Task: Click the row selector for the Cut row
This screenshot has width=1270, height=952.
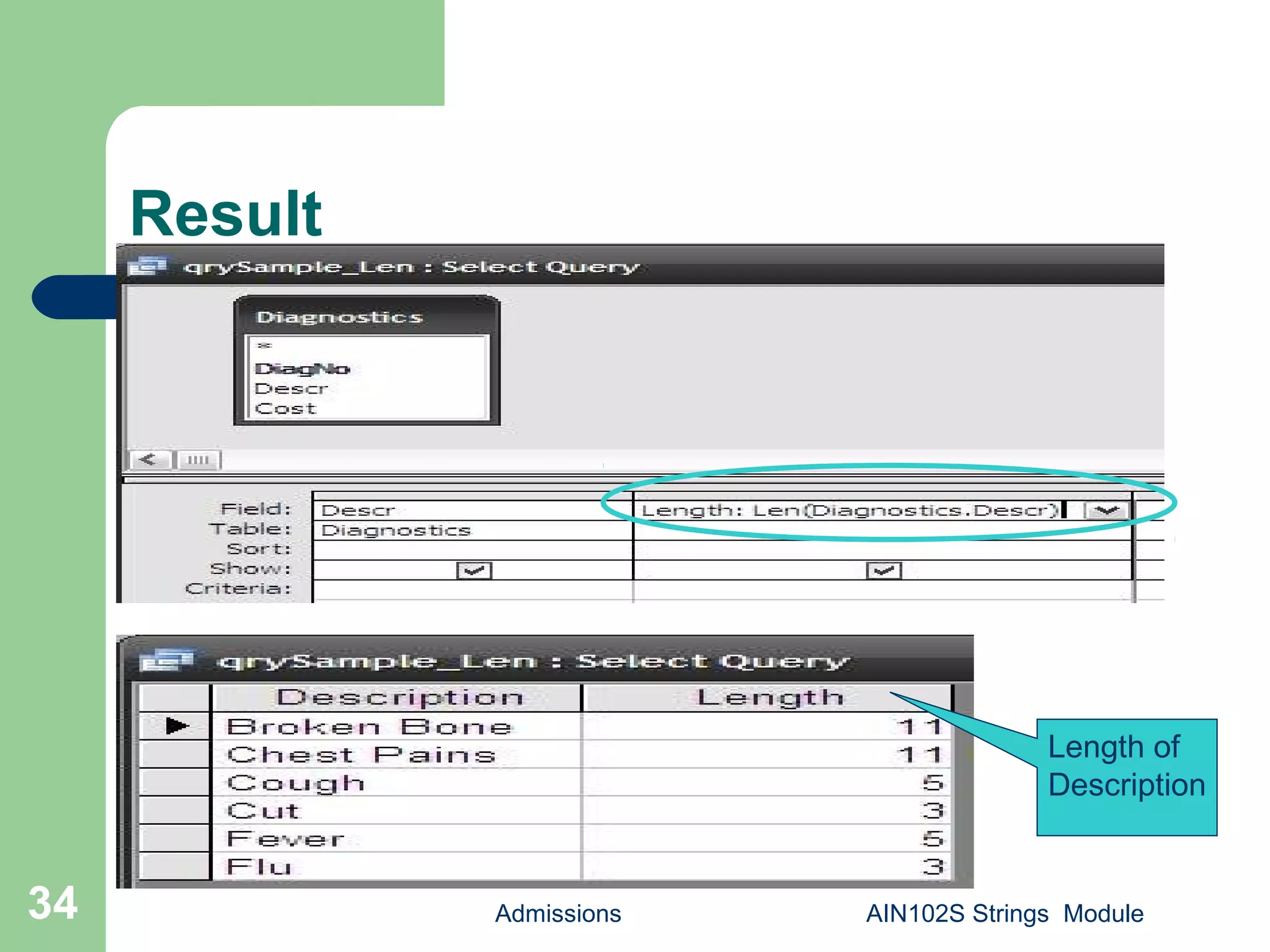Action: [175, 811]
